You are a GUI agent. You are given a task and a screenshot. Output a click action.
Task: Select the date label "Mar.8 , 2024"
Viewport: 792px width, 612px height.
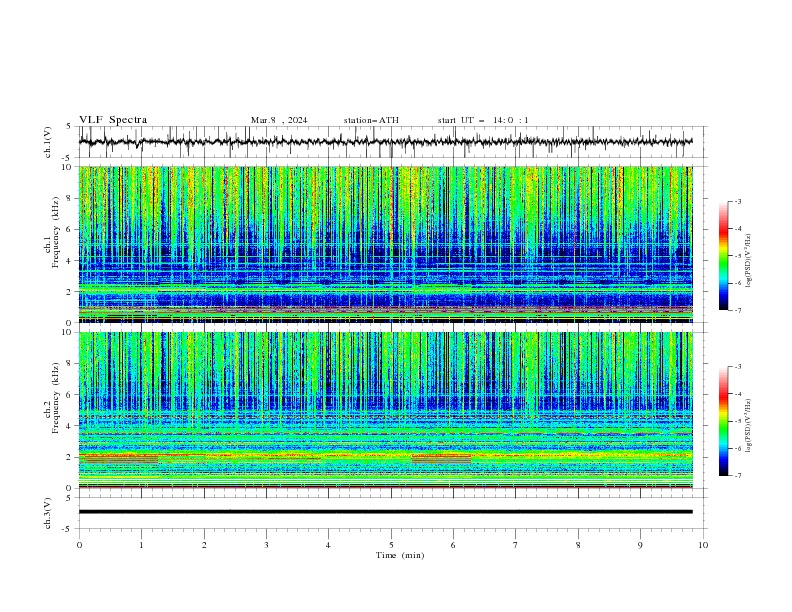coord(279,120)
